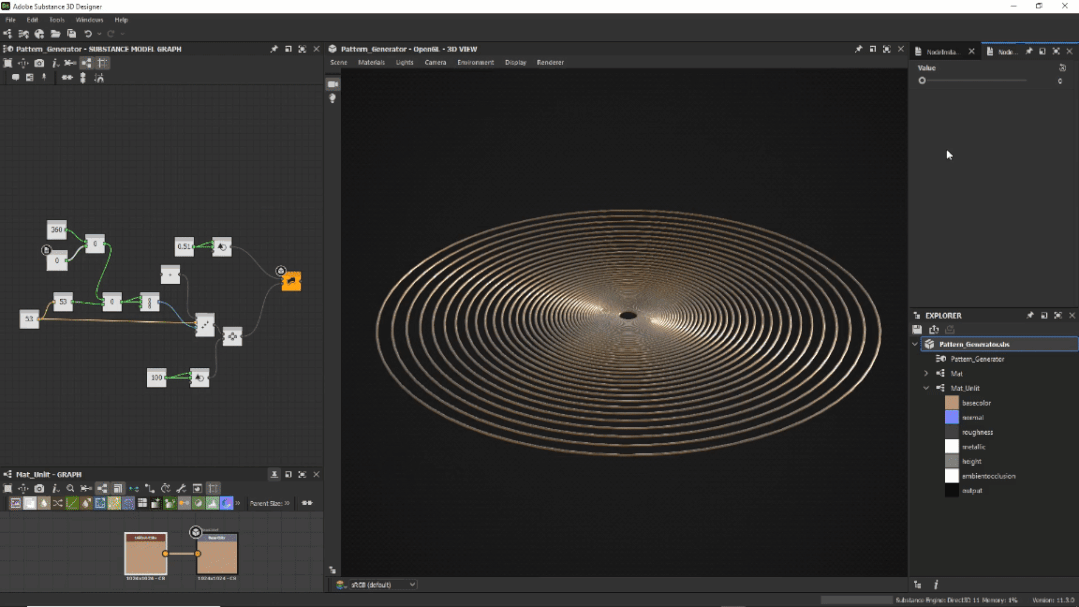The image size is (1079, 607).
Task: Expand the Mat graph in the Explorer
Action: pos(926,373)
